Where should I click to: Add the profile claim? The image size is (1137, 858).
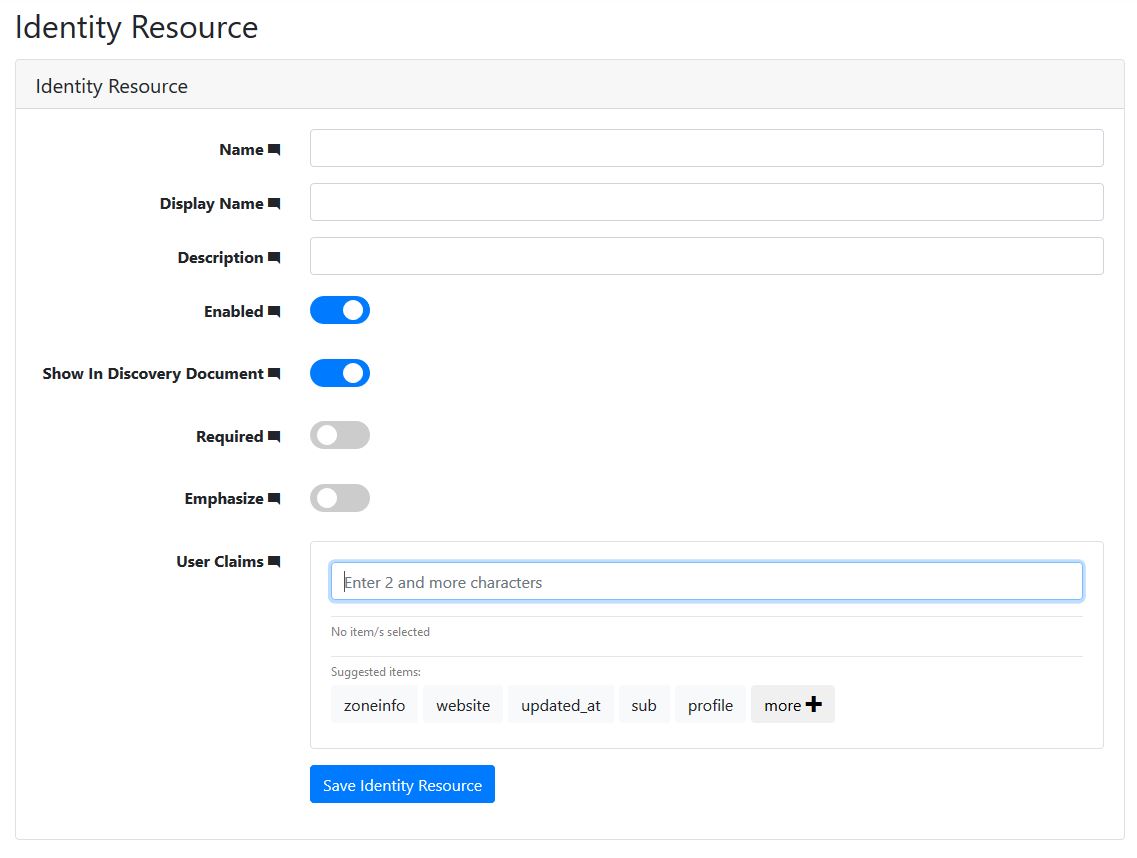pos(710,704)
